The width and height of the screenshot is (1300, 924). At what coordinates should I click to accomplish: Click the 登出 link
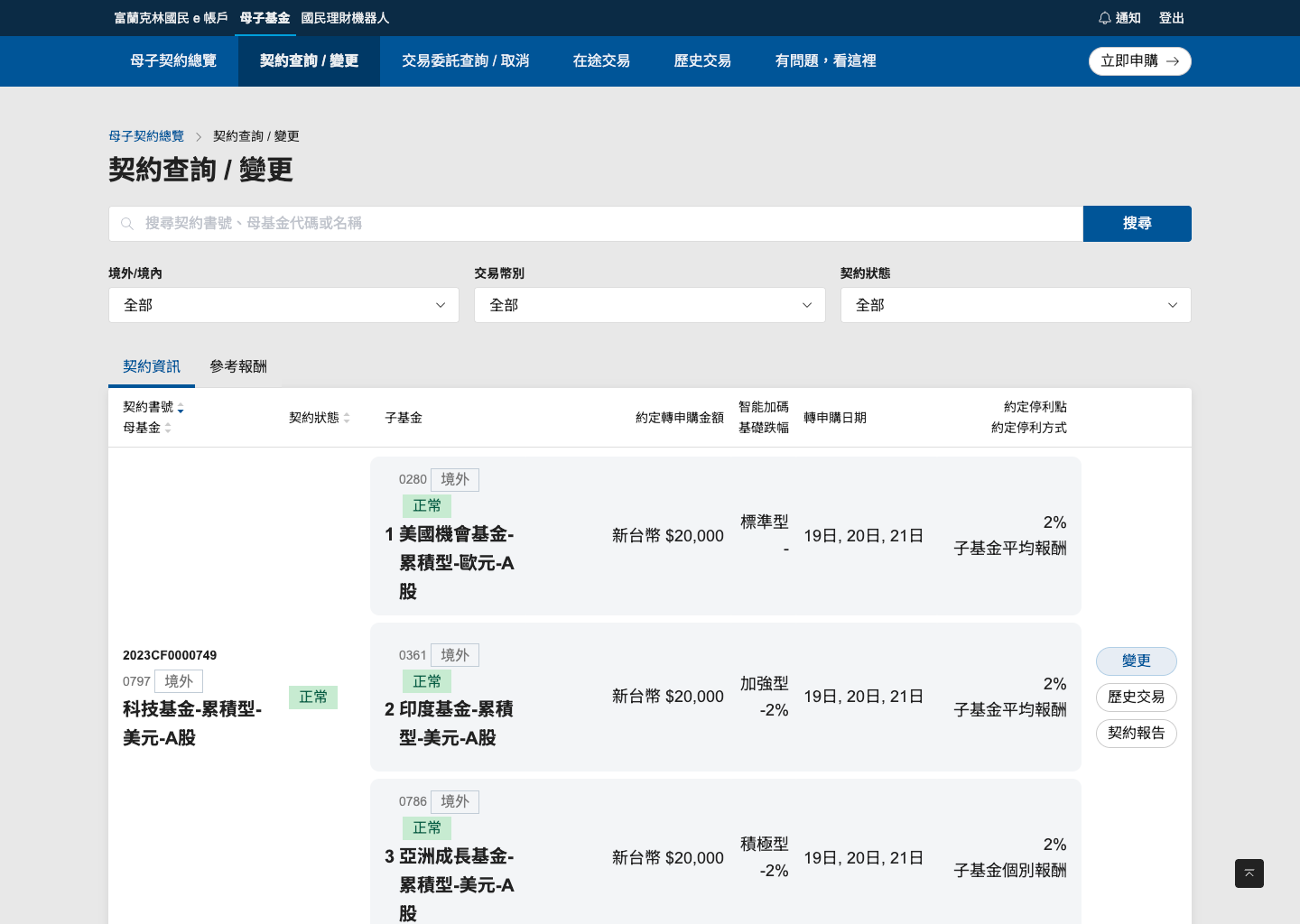point(1172,18)
